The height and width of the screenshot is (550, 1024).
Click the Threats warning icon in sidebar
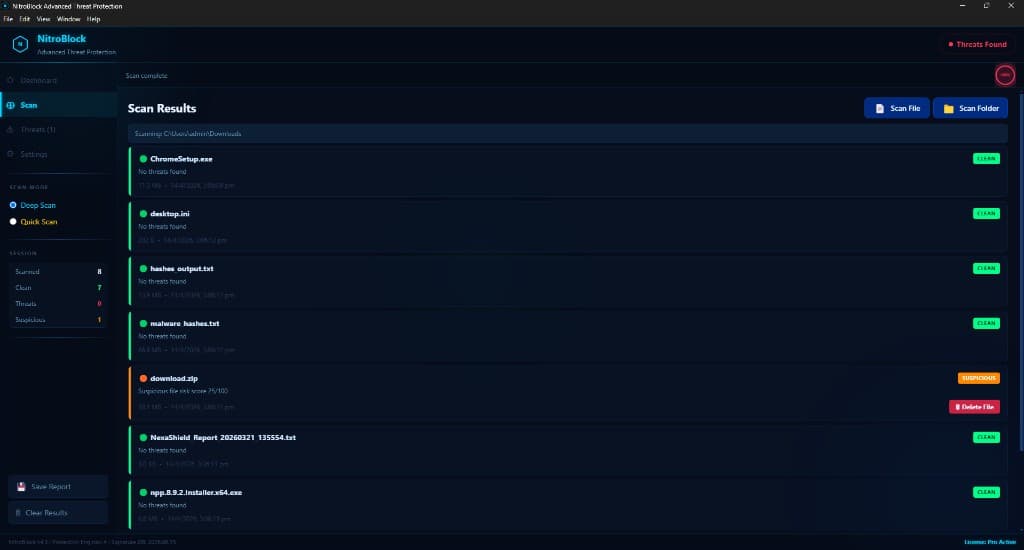point(10,129)
